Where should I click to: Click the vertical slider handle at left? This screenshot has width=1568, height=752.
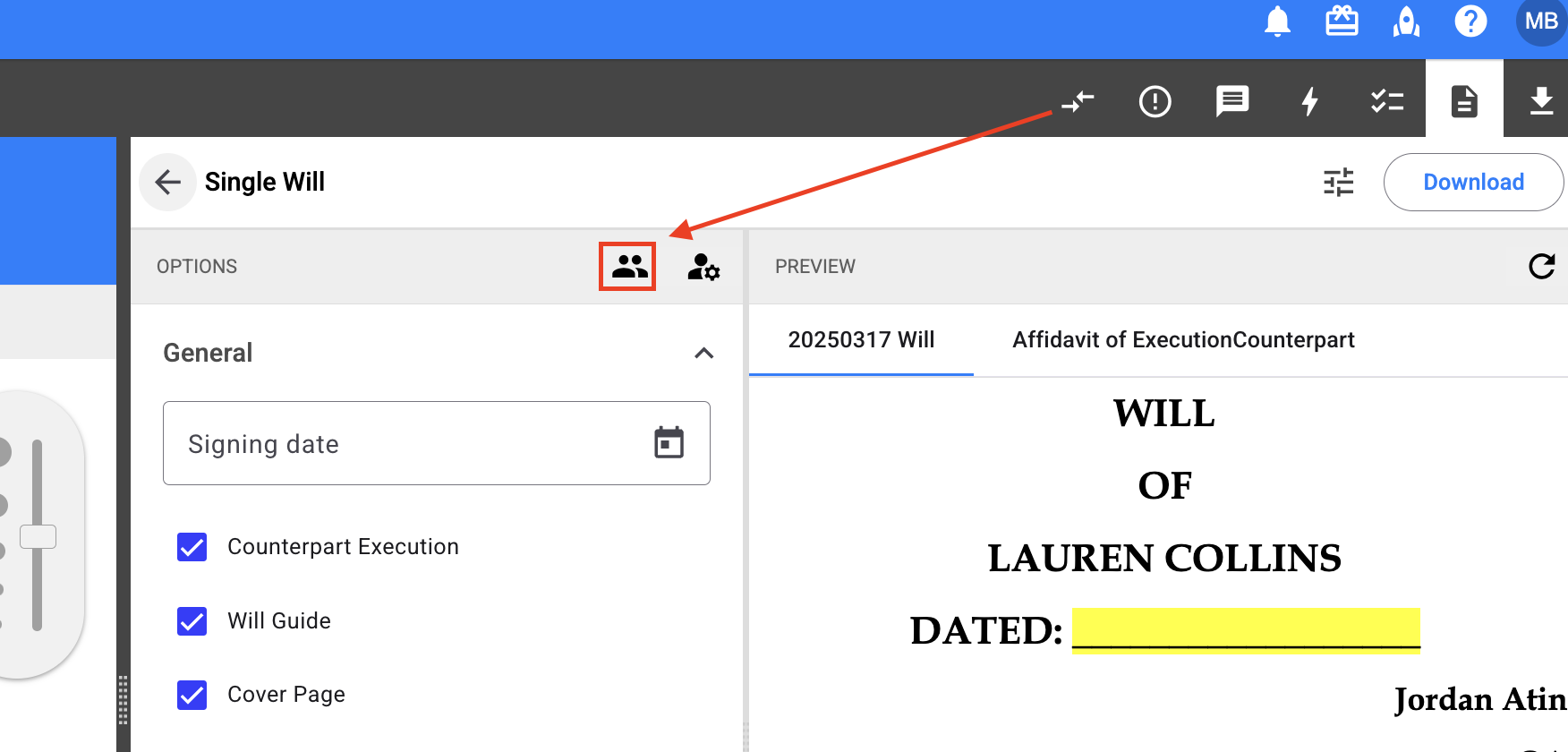pos(38,536)
